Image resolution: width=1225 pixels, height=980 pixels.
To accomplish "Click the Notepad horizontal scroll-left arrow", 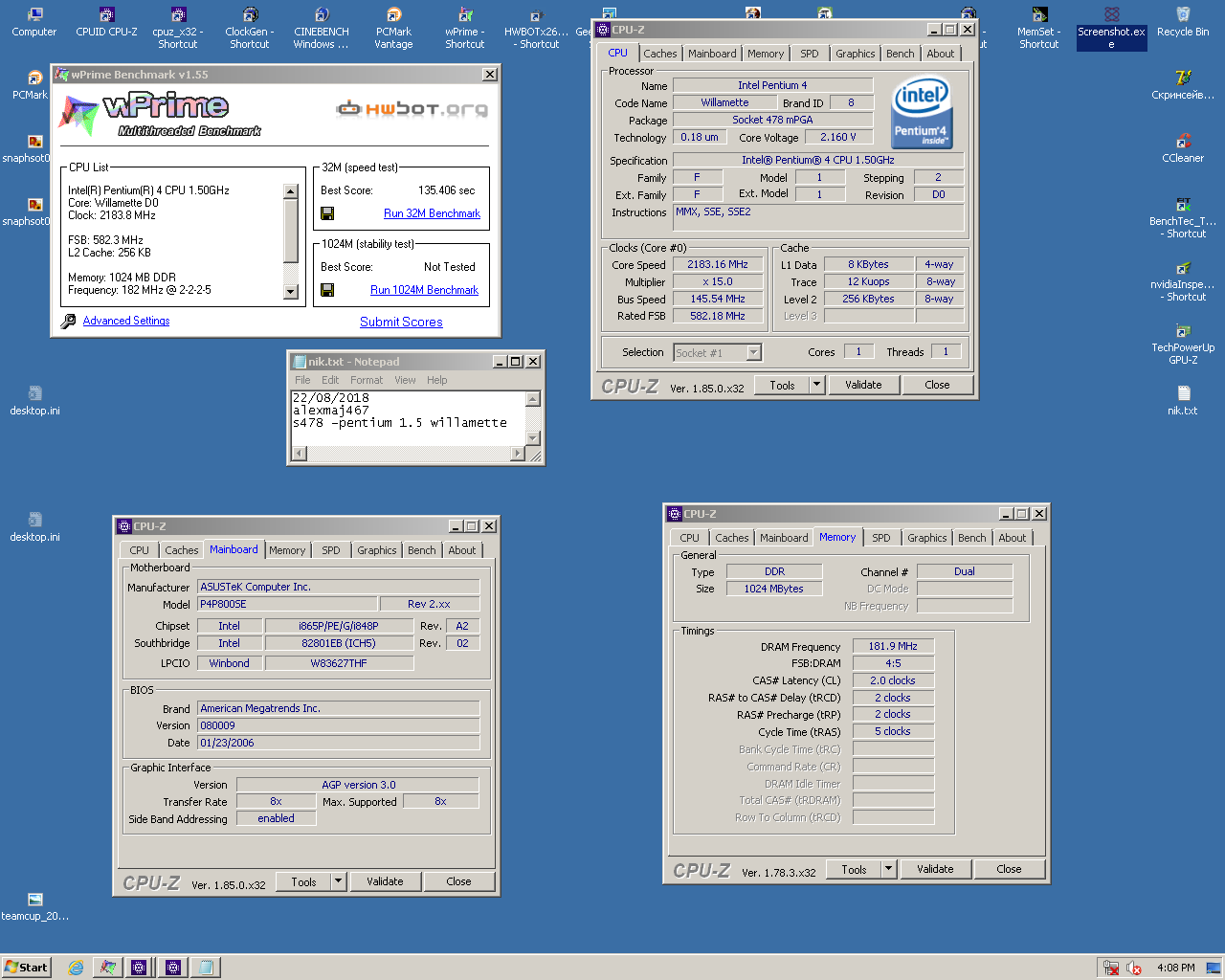I will tap(299, 454).
